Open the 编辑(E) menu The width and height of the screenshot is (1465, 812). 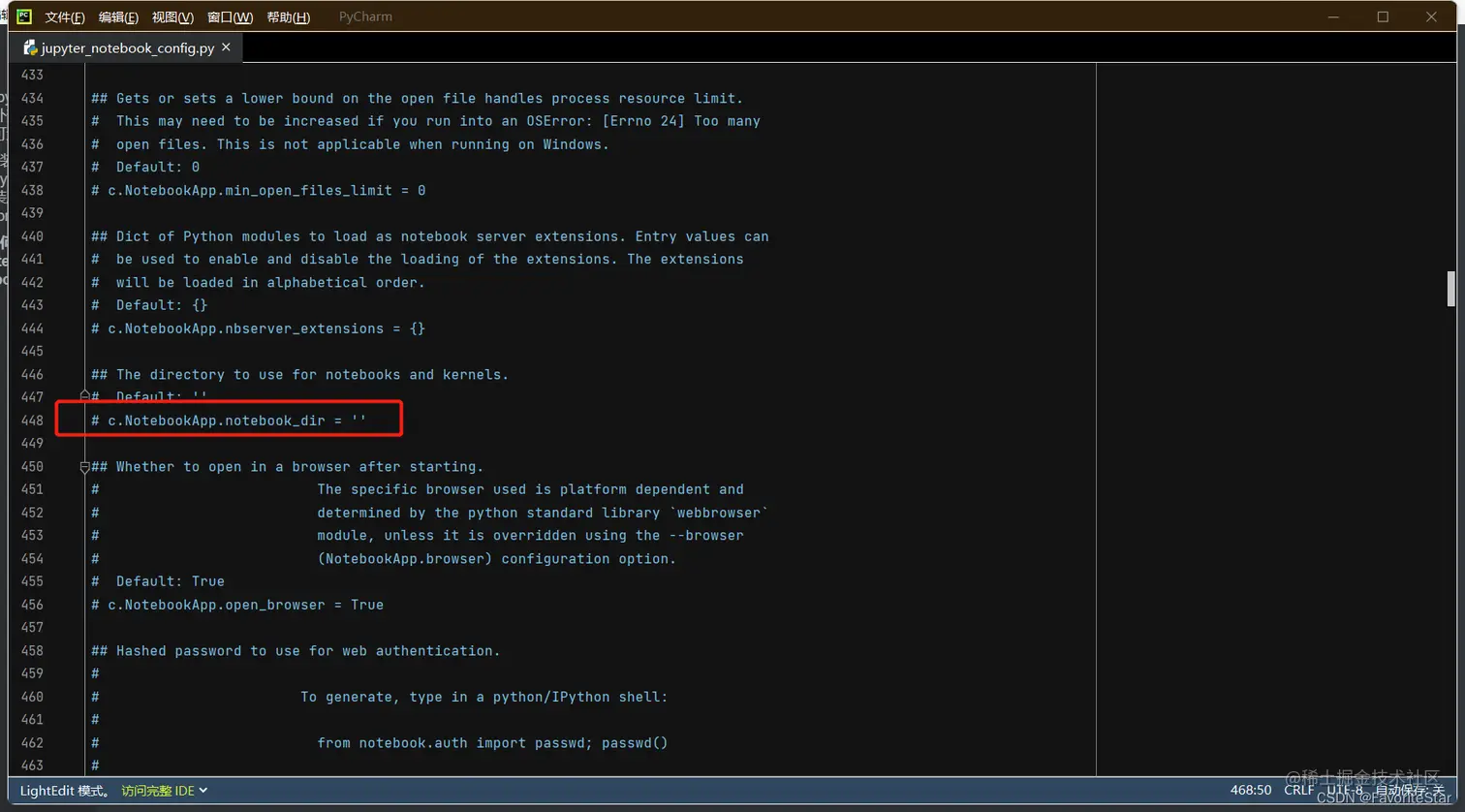click(x=118, y=17)
